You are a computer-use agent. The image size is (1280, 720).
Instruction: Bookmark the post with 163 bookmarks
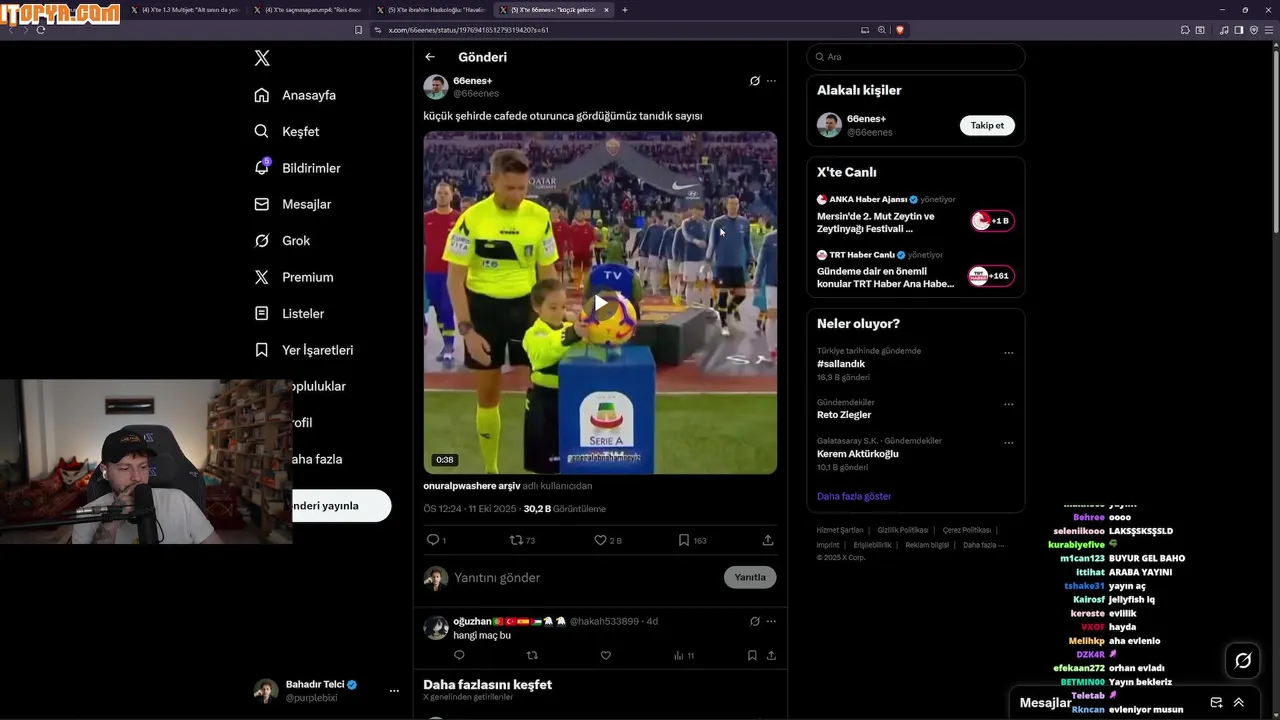(692, 540)
